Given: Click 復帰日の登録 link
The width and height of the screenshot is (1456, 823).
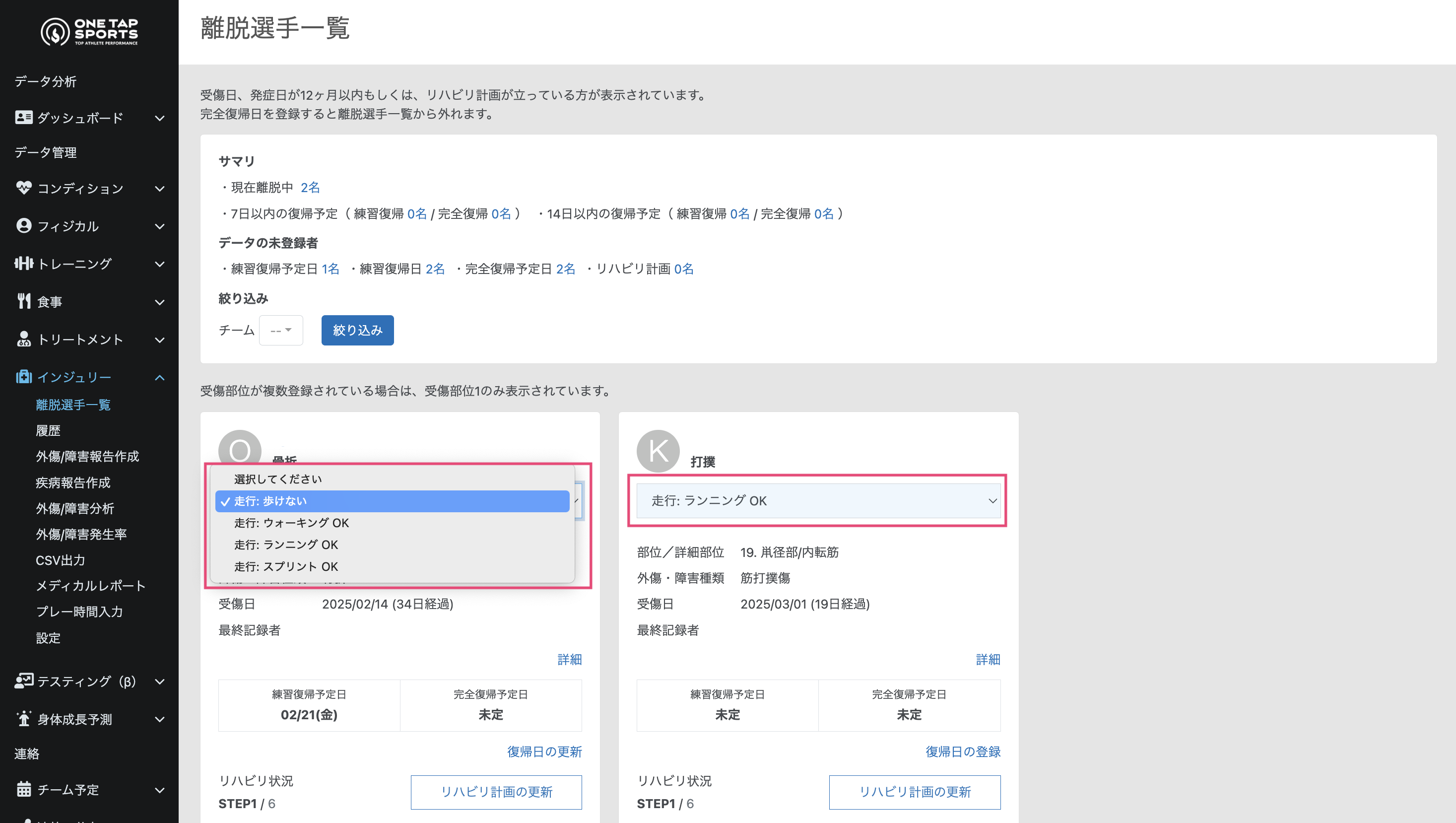Looking at the screenshot, I should point(963,751).
